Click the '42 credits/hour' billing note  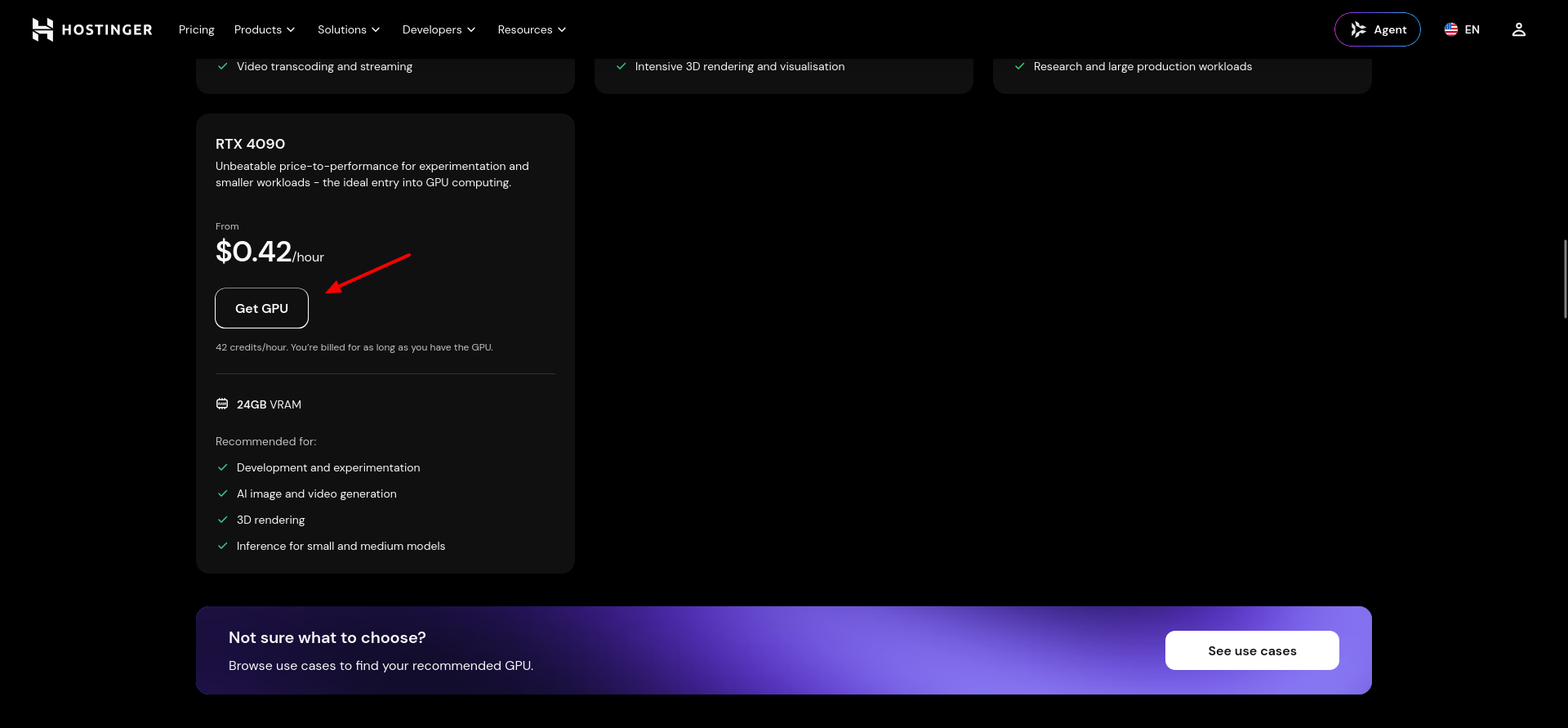click(354, 347)
